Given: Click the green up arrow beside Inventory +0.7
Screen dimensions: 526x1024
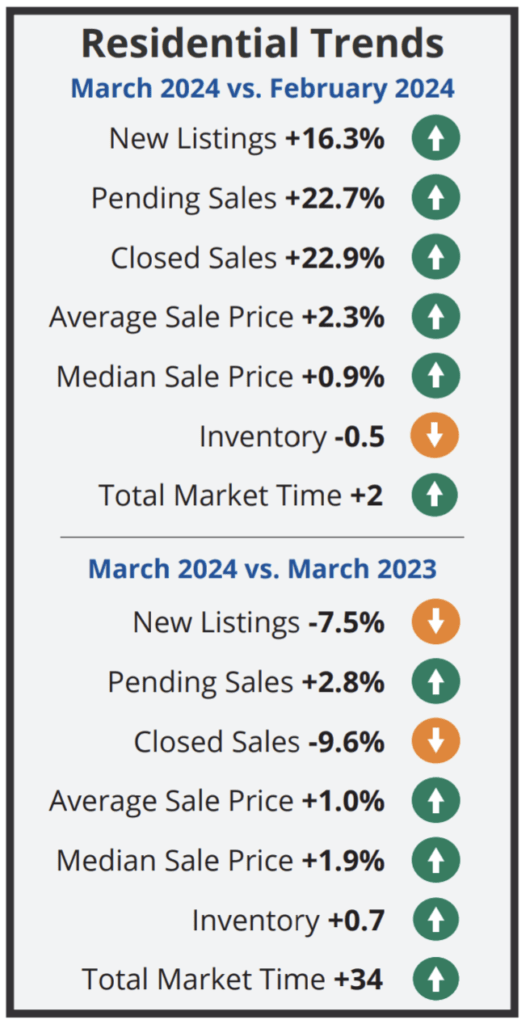Looking at the screenshot, I should coord(436,920).
